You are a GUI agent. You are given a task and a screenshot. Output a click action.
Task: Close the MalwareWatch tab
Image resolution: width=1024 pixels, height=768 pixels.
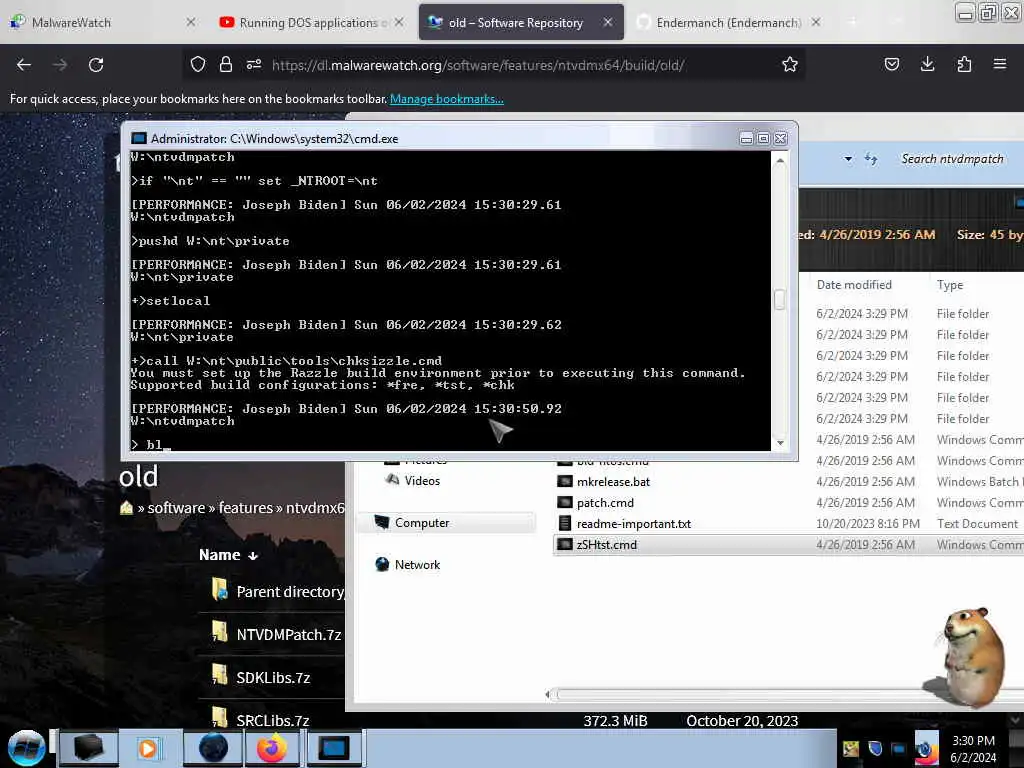(x=190, y=22)
